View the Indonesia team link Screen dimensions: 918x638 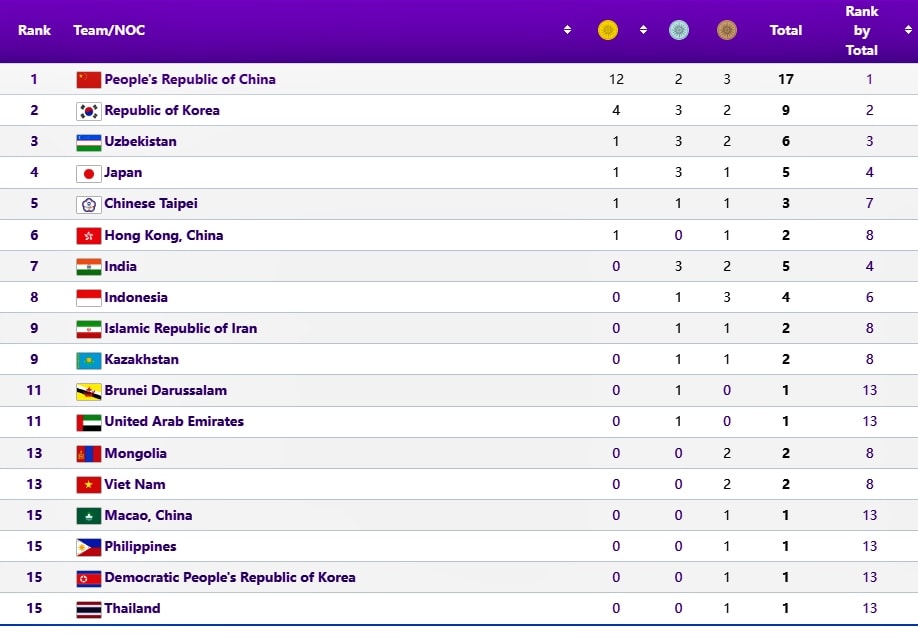point(136,297)
